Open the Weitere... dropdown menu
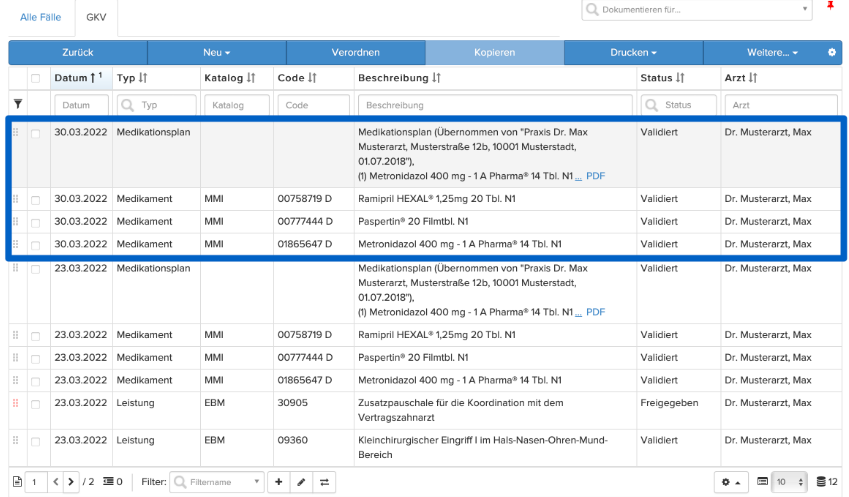 point(772,53)
